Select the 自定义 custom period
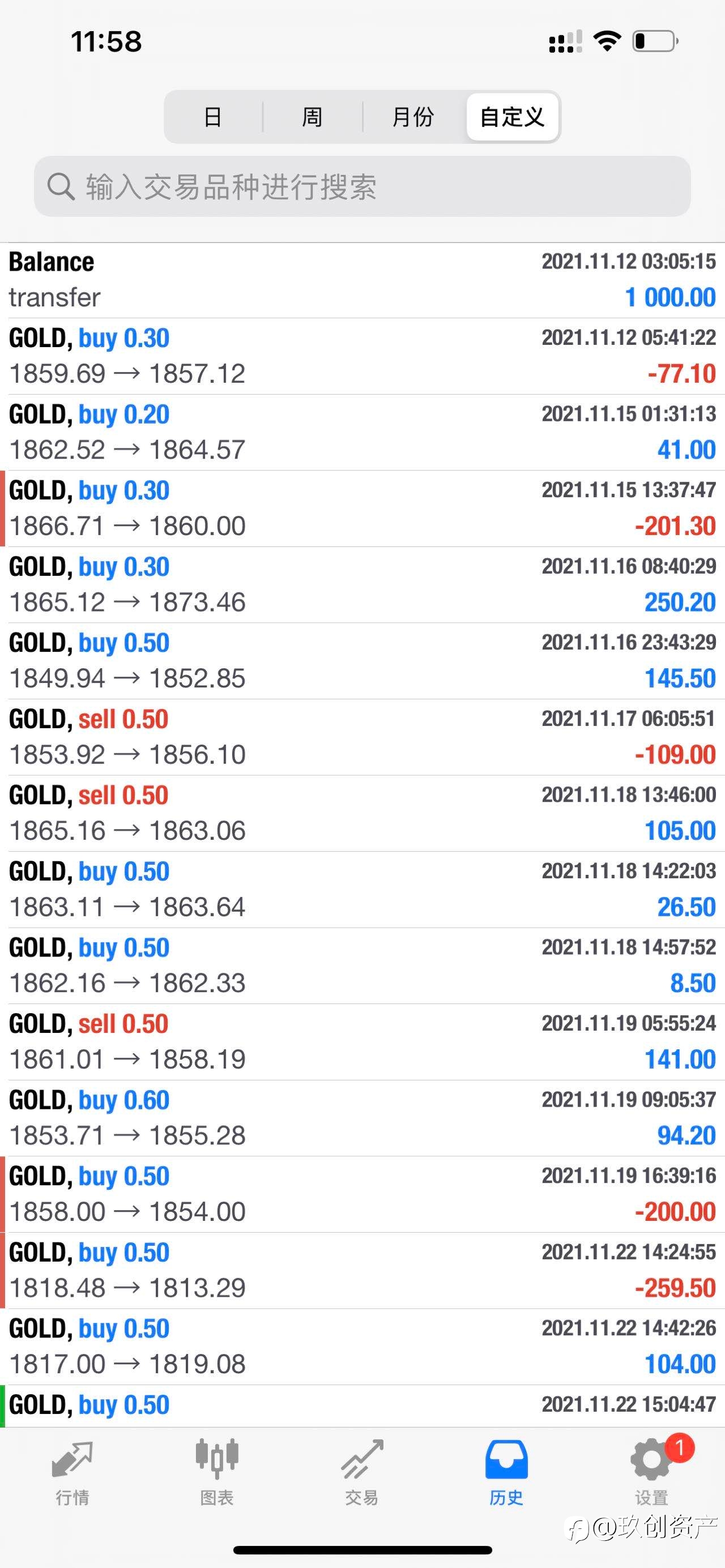 [513, 117]
